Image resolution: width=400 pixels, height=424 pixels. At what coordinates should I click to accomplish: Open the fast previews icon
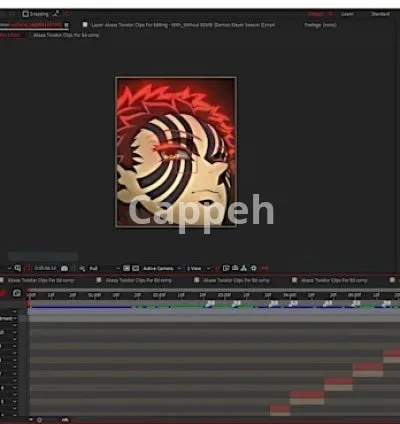coord(226,268)
